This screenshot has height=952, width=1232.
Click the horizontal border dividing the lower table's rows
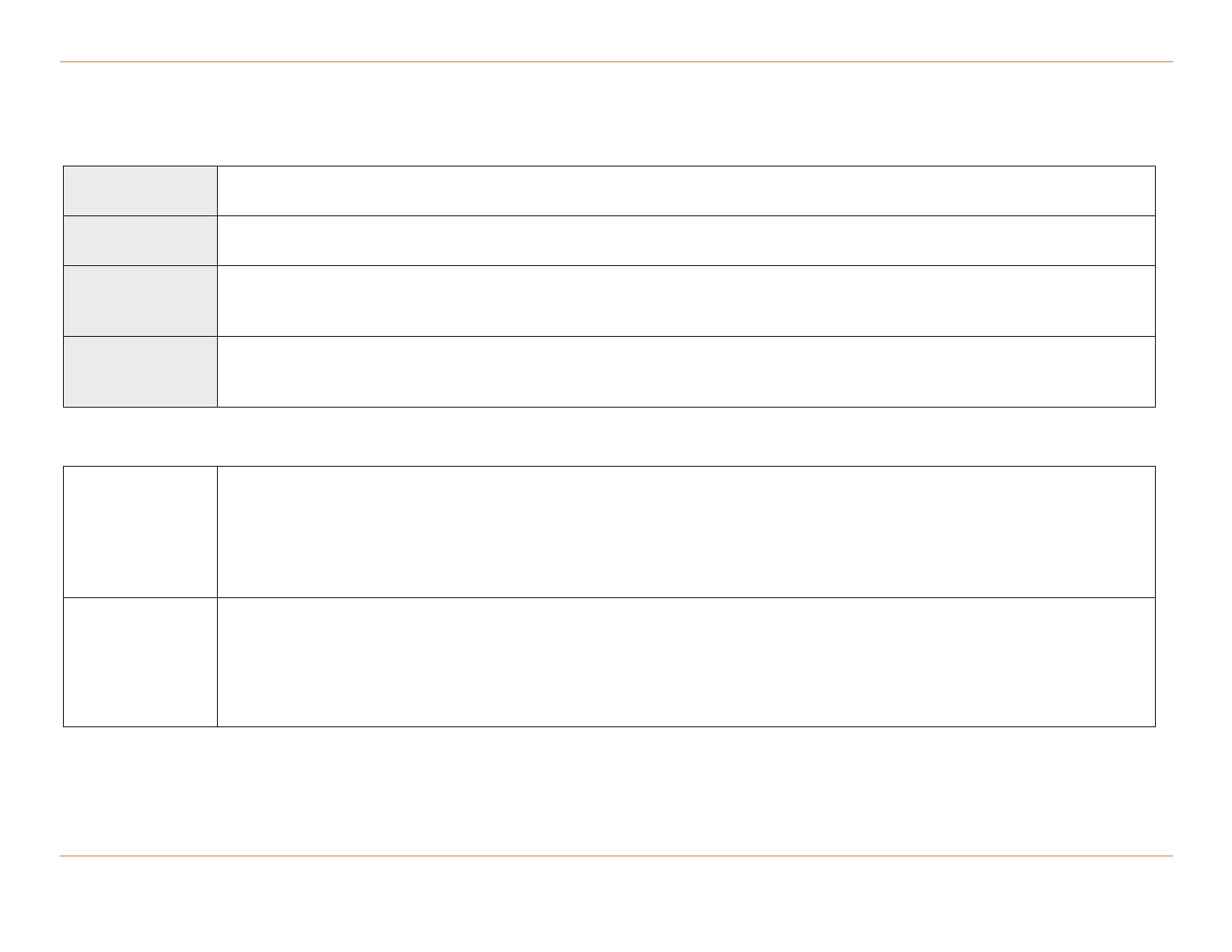coord(685,597)
